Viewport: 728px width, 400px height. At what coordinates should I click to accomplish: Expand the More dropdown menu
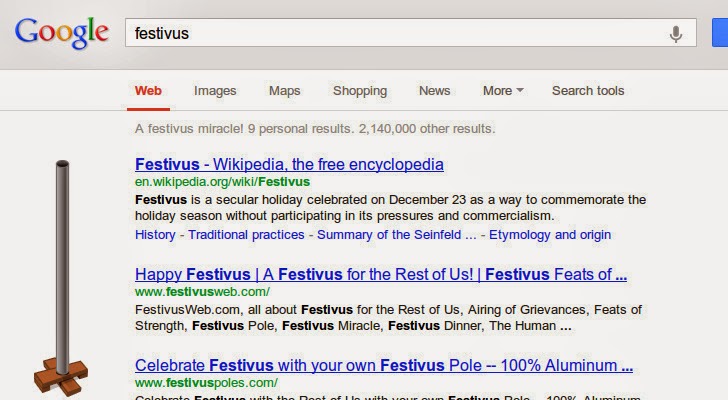point(503,90)
